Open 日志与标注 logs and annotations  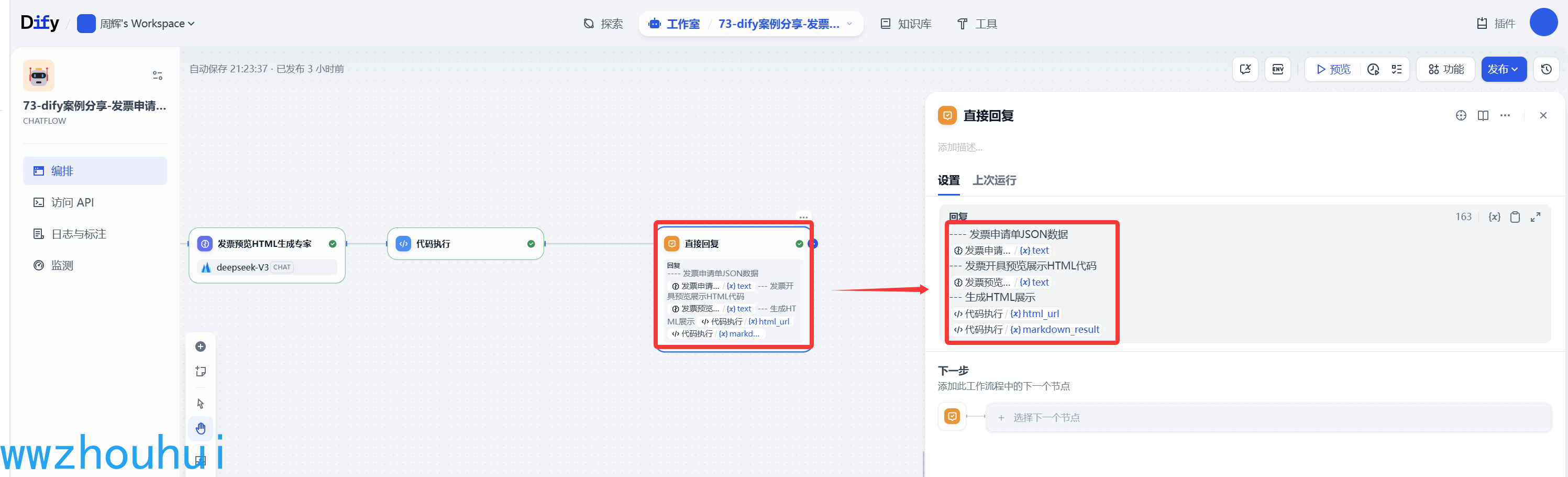(95, 234)
